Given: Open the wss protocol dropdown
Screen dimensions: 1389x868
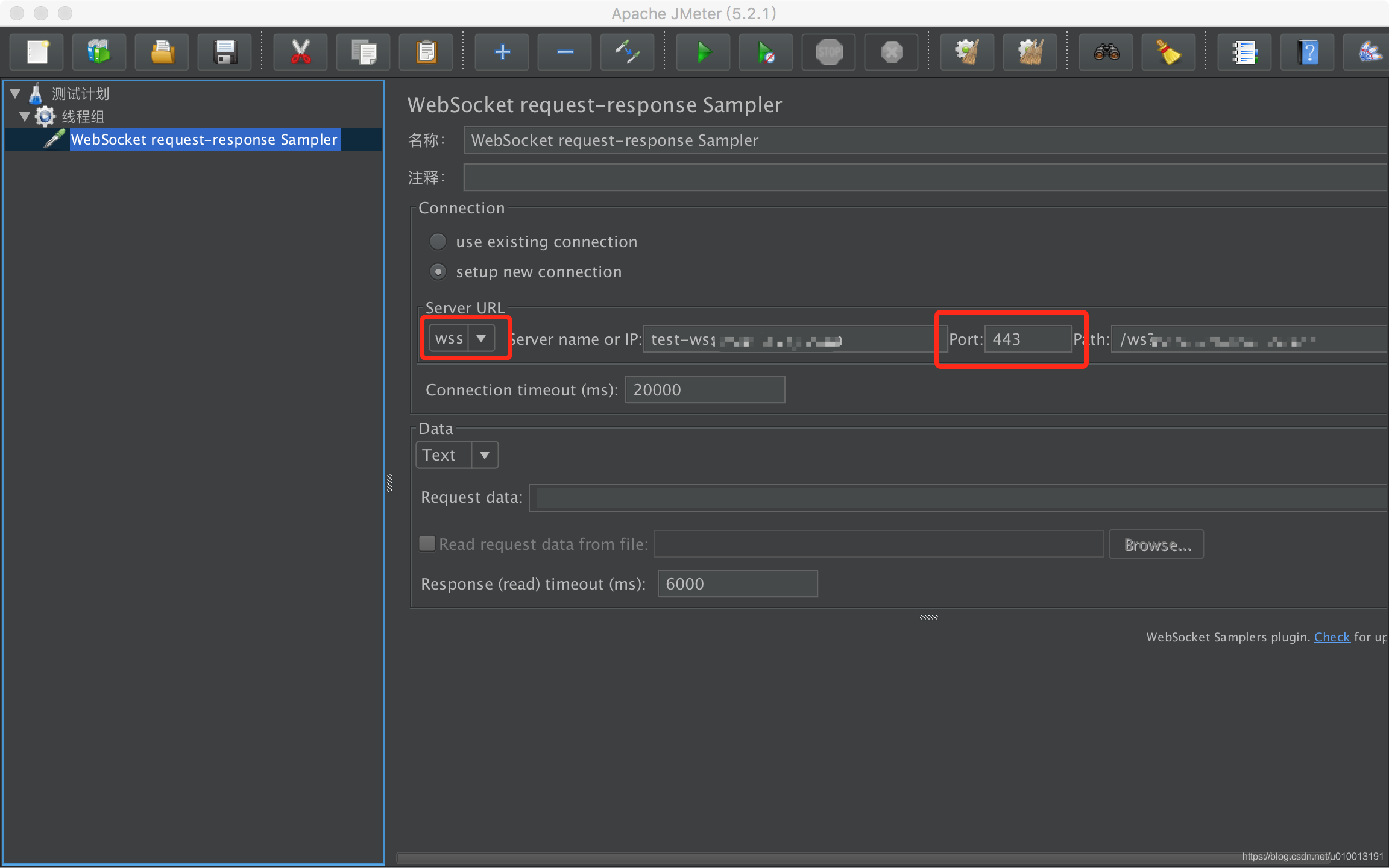Looking at the screenshot, I should click(x=462, y=338).
